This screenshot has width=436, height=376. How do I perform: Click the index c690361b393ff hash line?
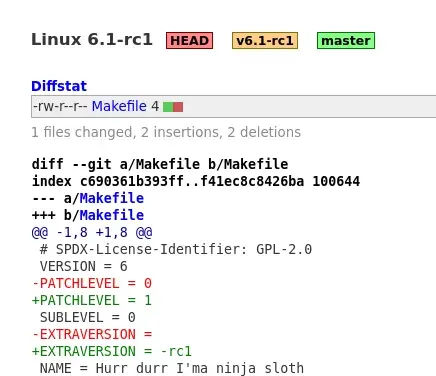196,181
